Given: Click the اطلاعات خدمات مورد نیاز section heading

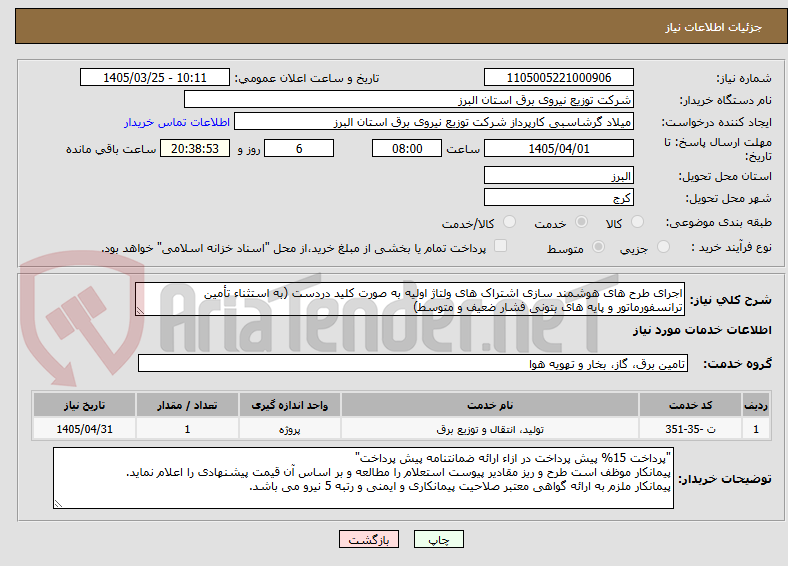Looking at the screenshot, I should tap(702, 330).
